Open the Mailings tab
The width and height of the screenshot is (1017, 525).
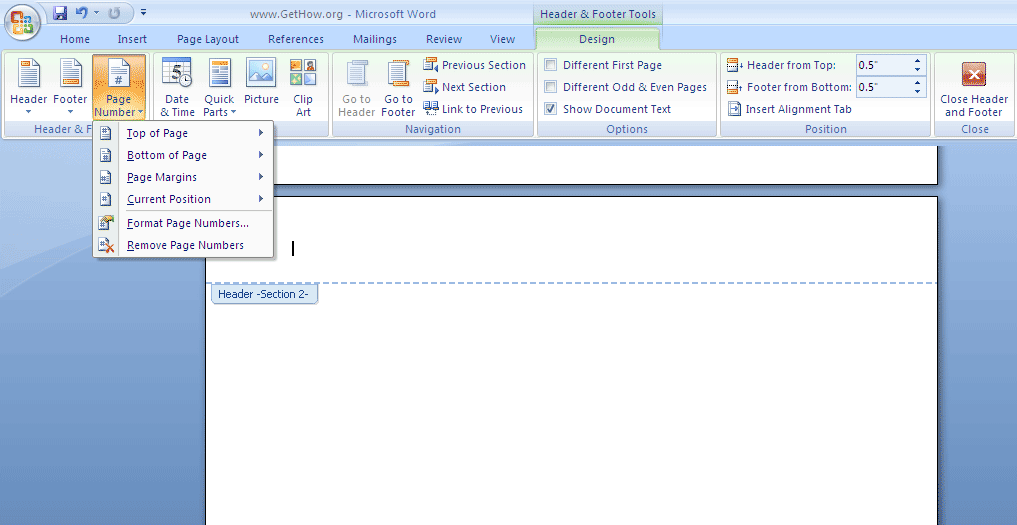tap(375, 39)
